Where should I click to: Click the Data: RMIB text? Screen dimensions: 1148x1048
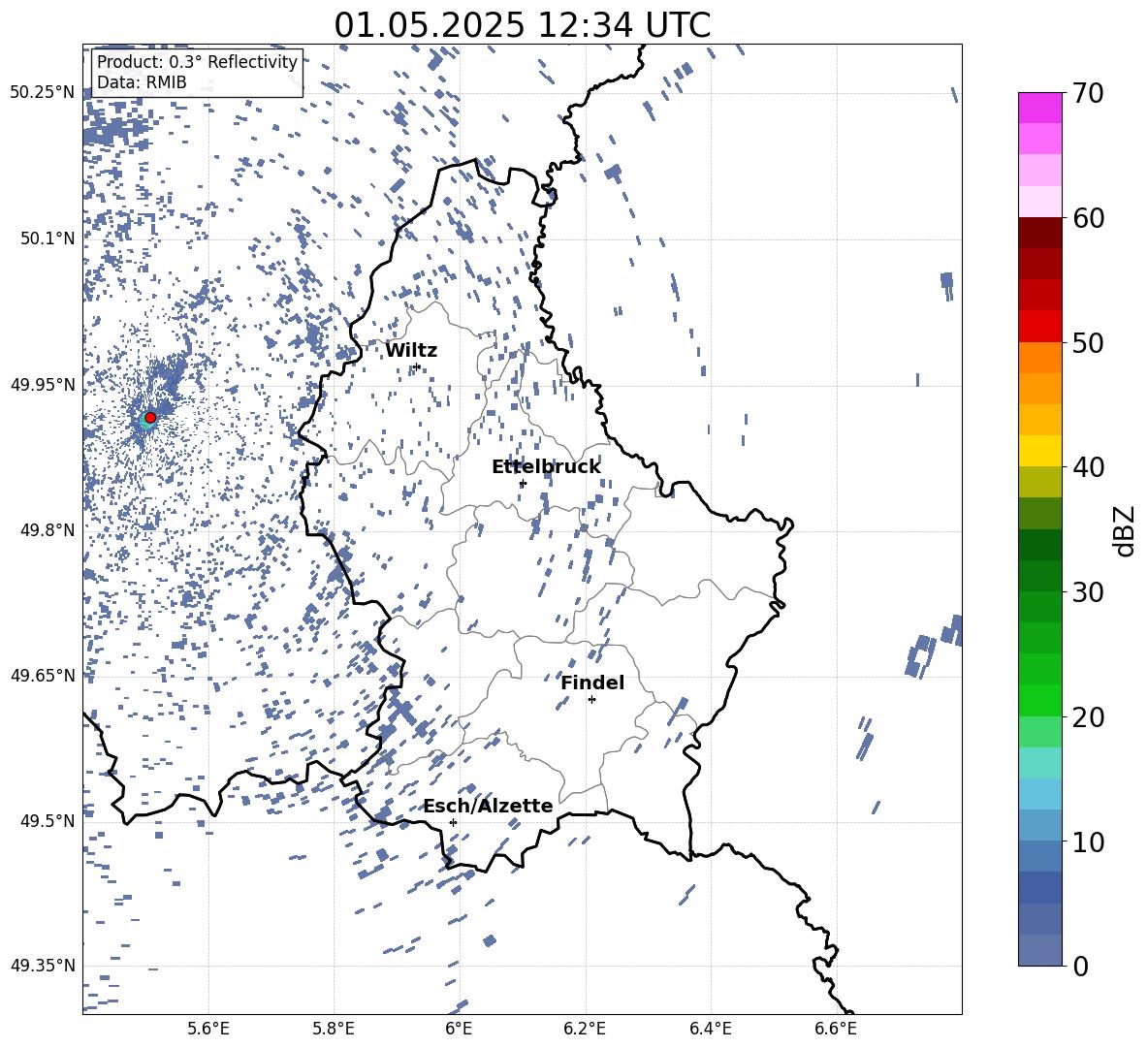142,82
